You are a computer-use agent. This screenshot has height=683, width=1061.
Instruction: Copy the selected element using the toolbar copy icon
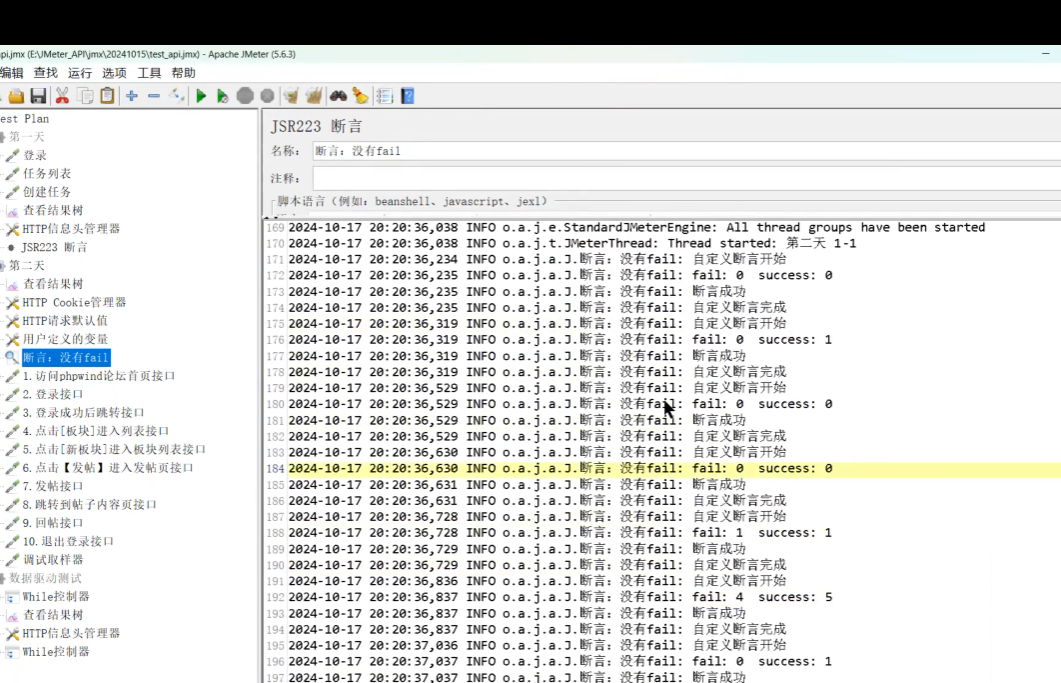pyautogui.click(x=85, y=96)
